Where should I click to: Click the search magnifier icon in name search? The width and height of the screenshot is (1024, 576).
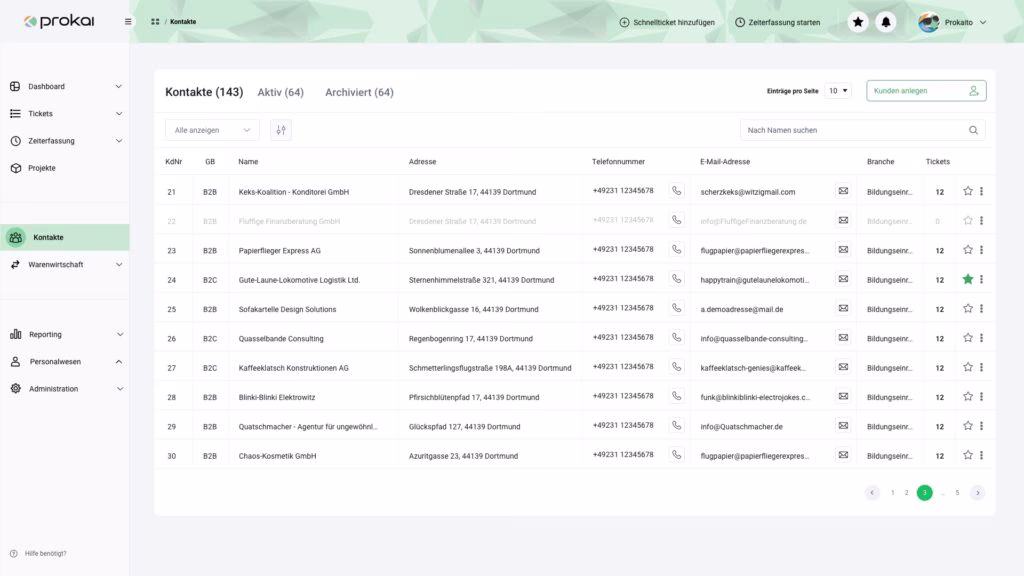pyautogui.click(x=973, y=130)
